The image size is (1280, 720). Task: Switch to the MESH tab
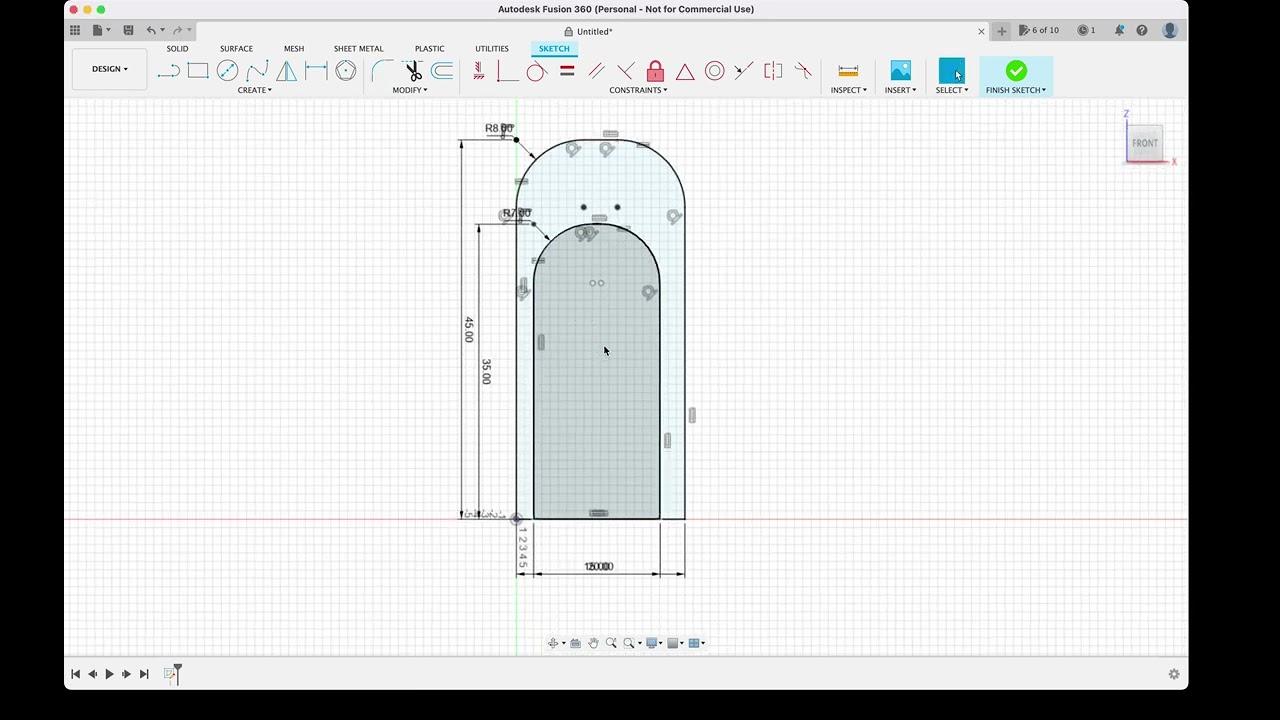293,48
